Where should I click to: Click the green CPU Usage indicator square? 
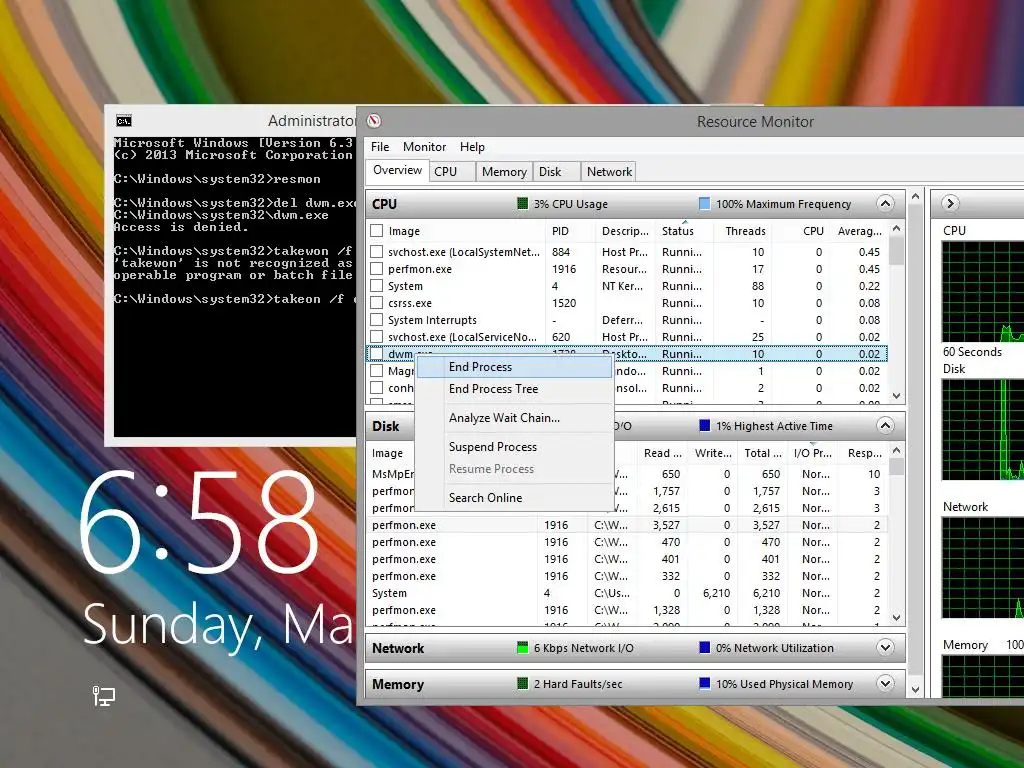[522, 204]
